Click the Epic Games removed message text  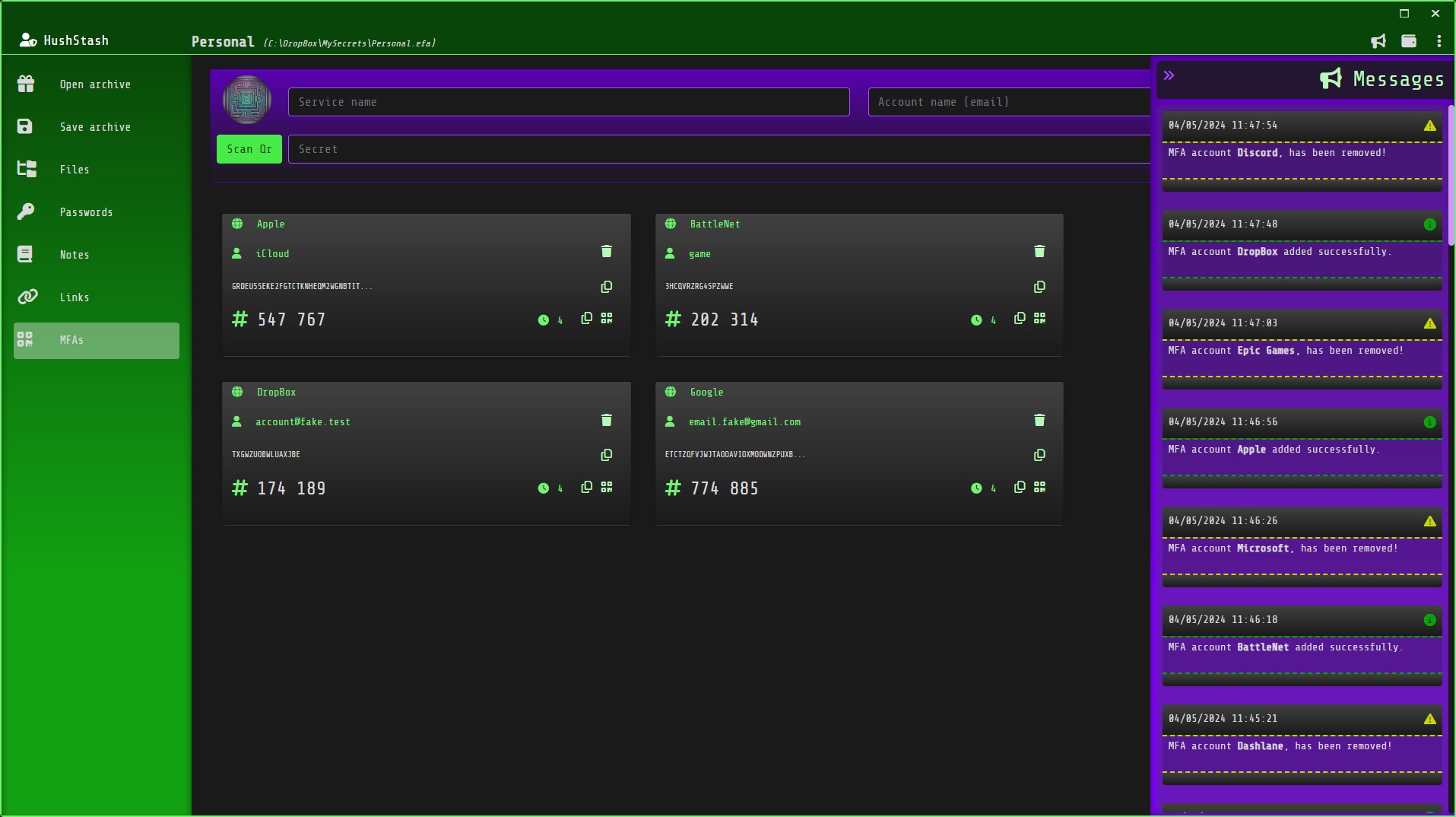1286,351
